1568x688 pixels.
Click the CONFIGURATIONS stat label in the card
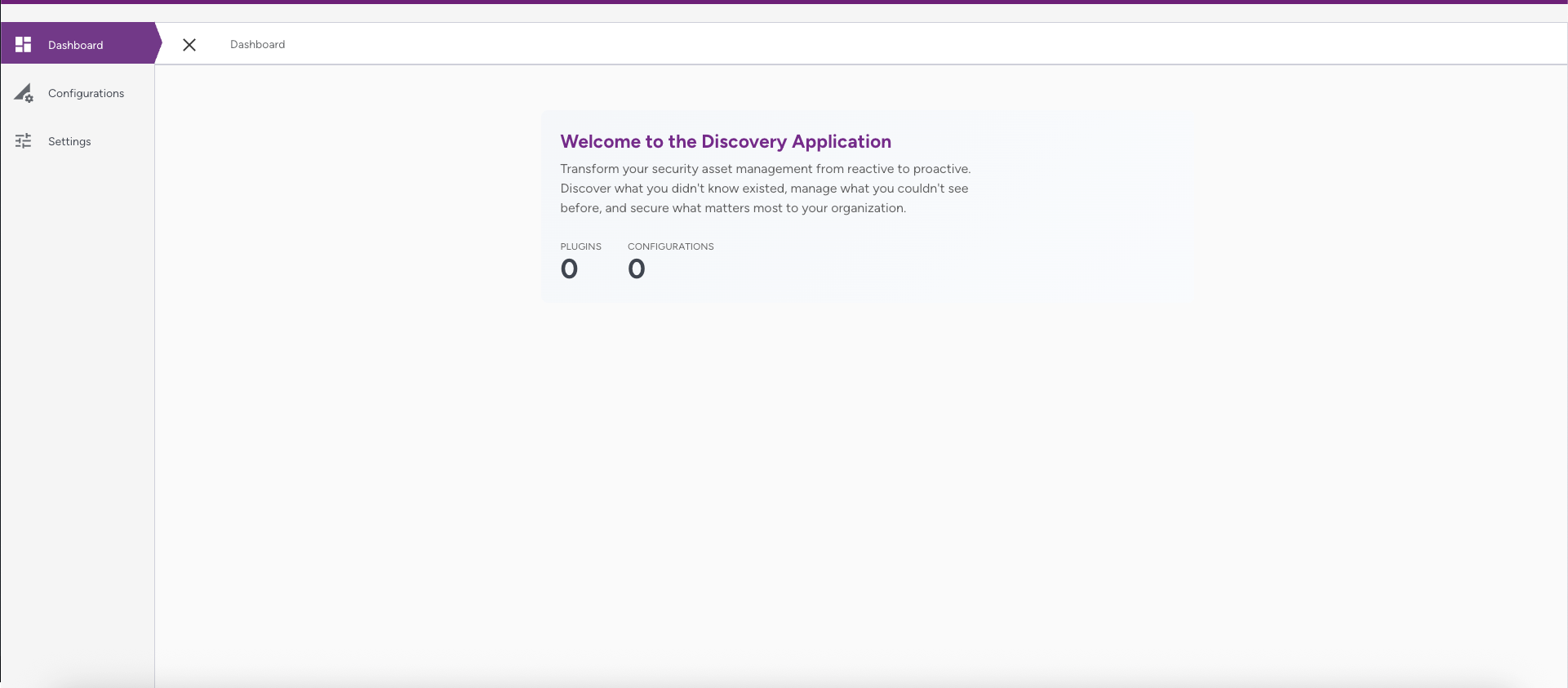(x=670, y=246)
